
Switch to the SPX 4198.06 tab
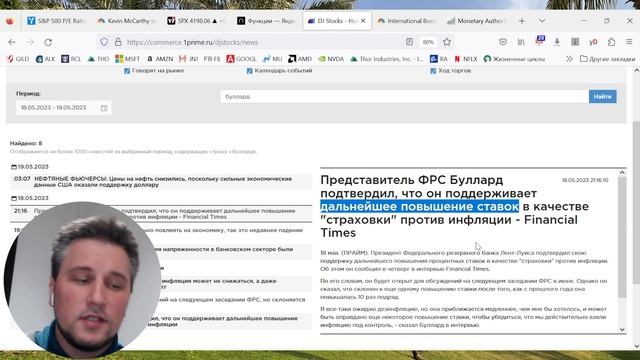(198, 21)
